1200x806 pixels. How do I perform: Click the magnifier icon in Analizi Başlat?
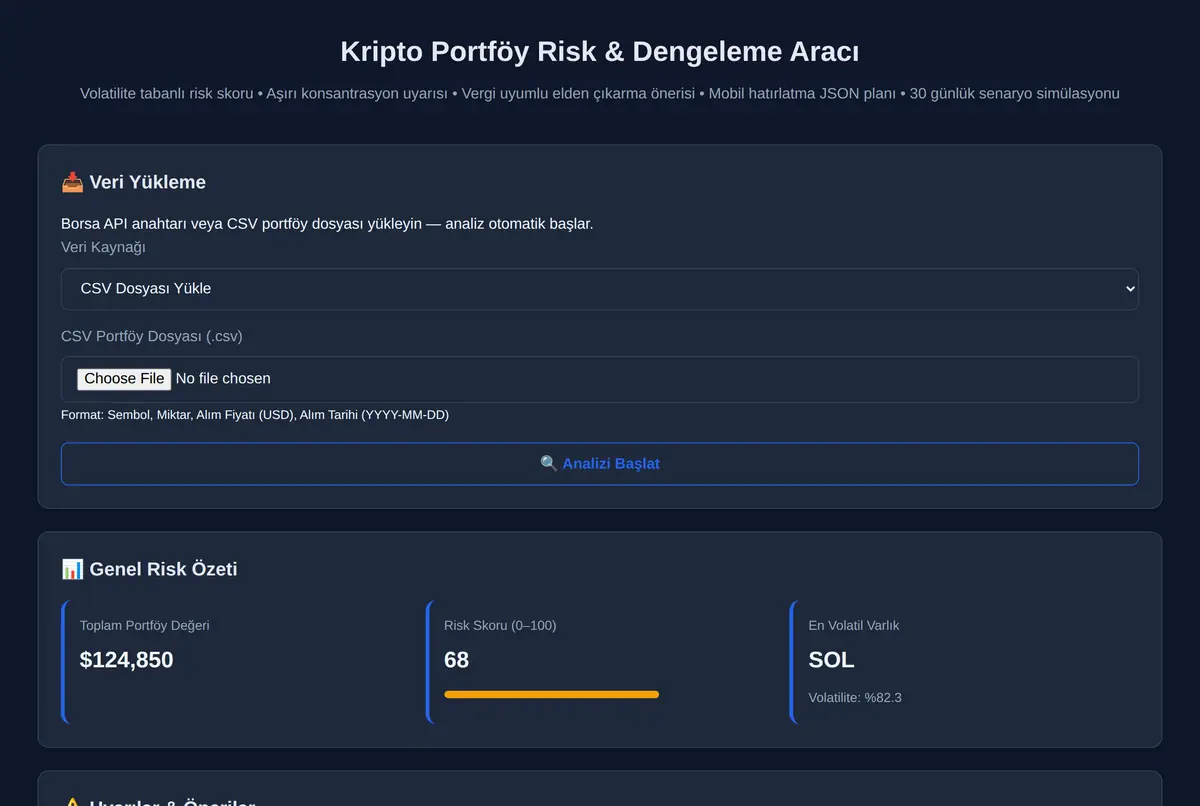click(x=549, y=464)
